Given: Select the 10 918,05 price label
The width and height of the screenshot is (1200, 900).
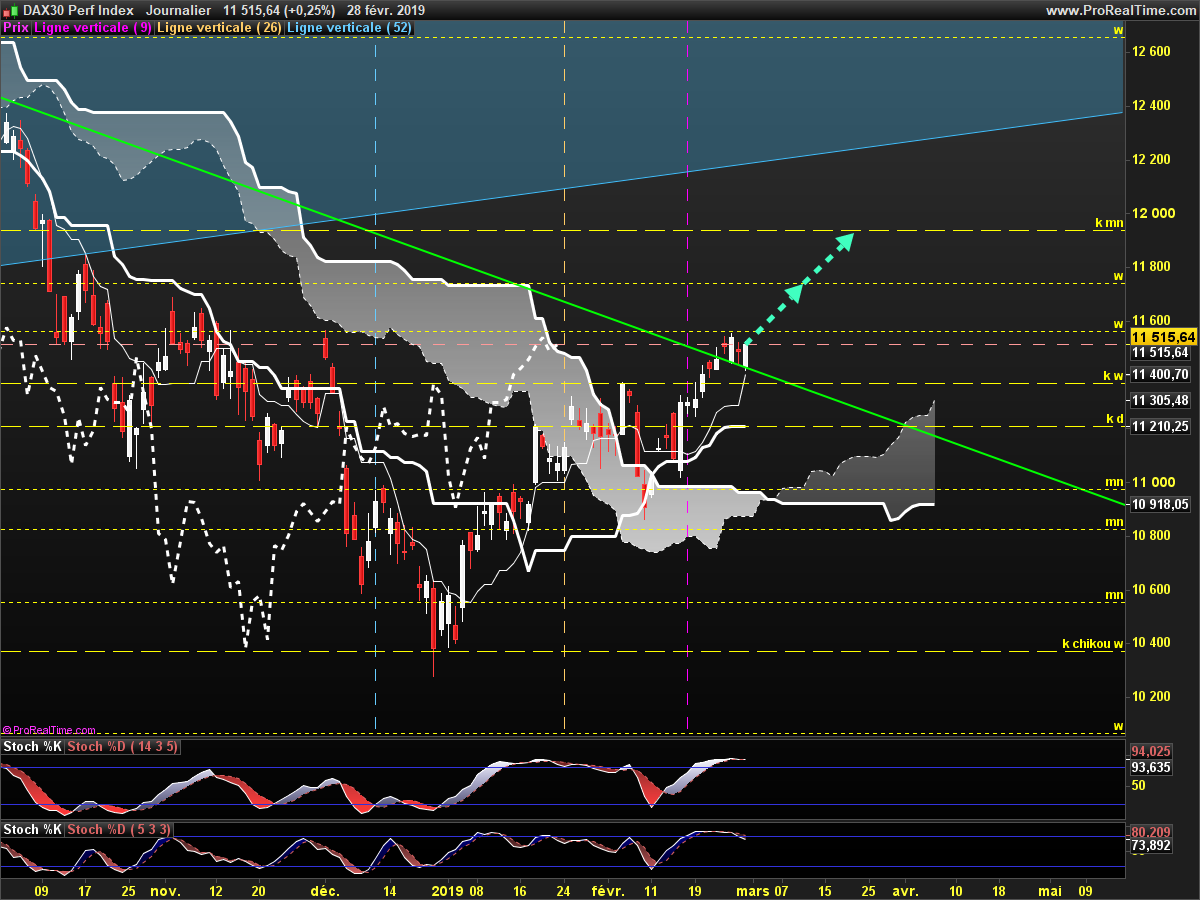Looking at the screenshot, I should (x=1160, y=505).
